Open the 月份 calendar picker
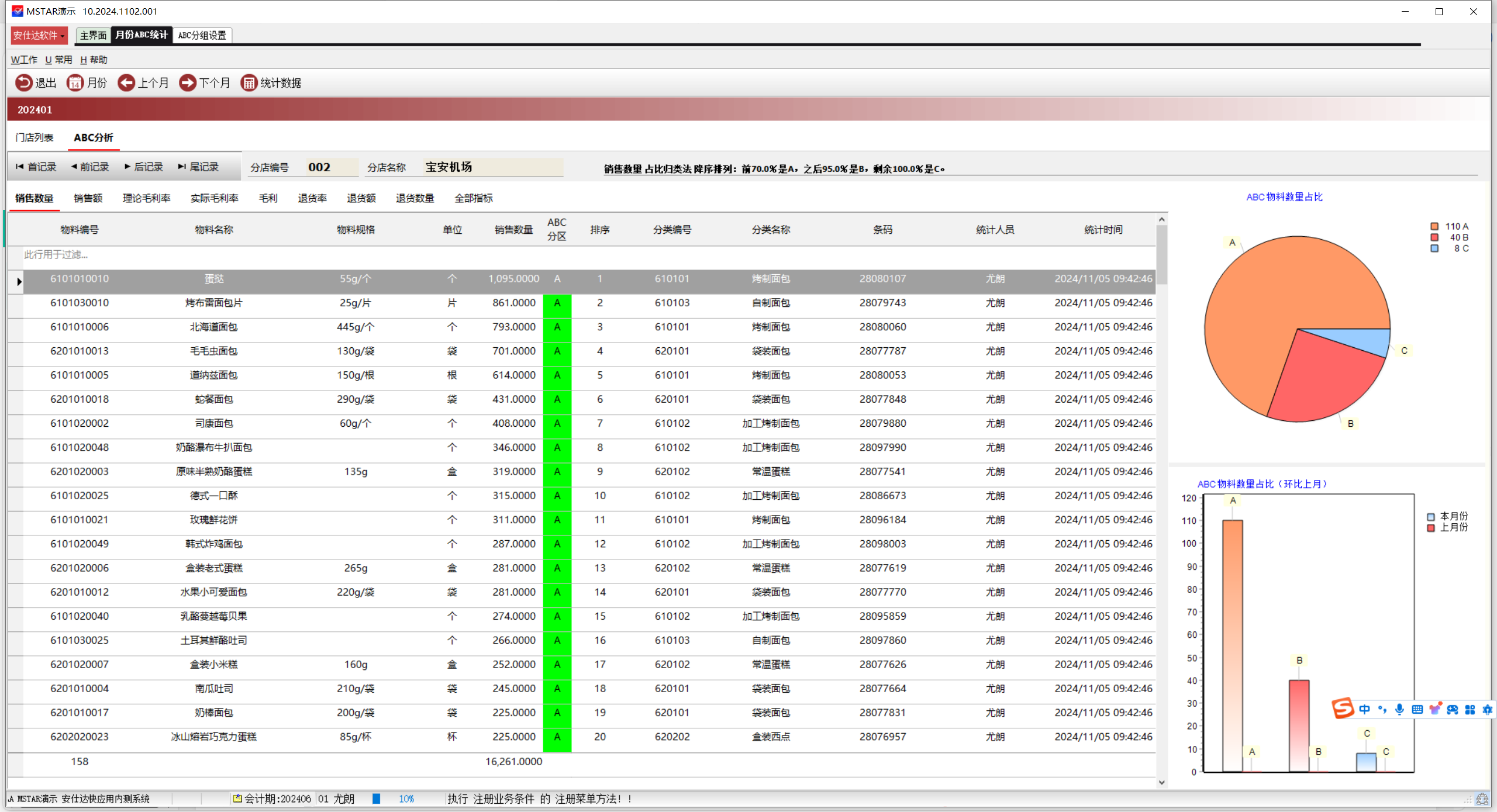Screen dimensions: 1497x812 pyautogui.click(x=75, y=83)
